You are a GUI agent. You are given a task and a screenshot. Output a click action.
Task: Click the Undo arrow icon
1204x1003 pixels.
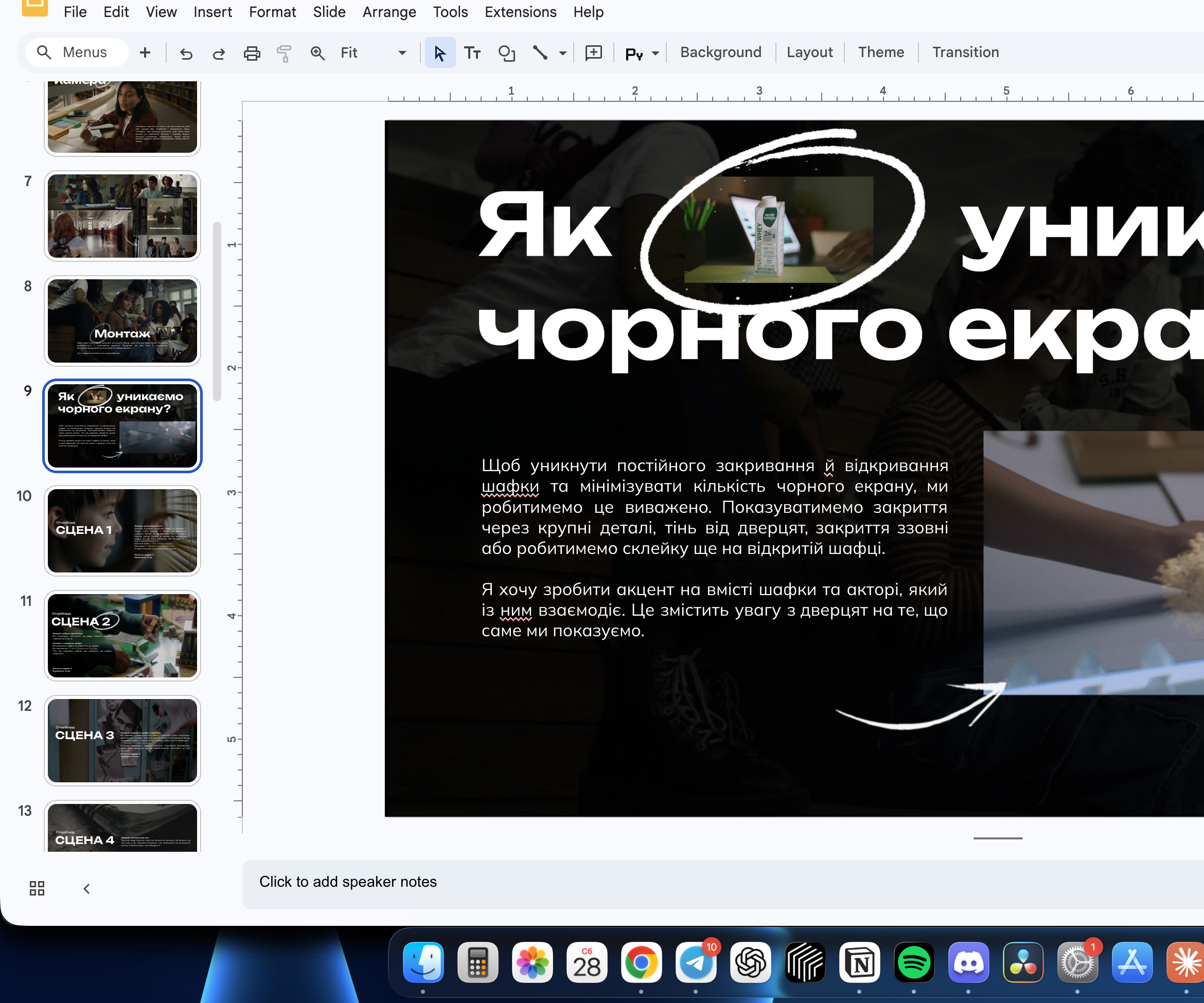click(x=186, y=53)
